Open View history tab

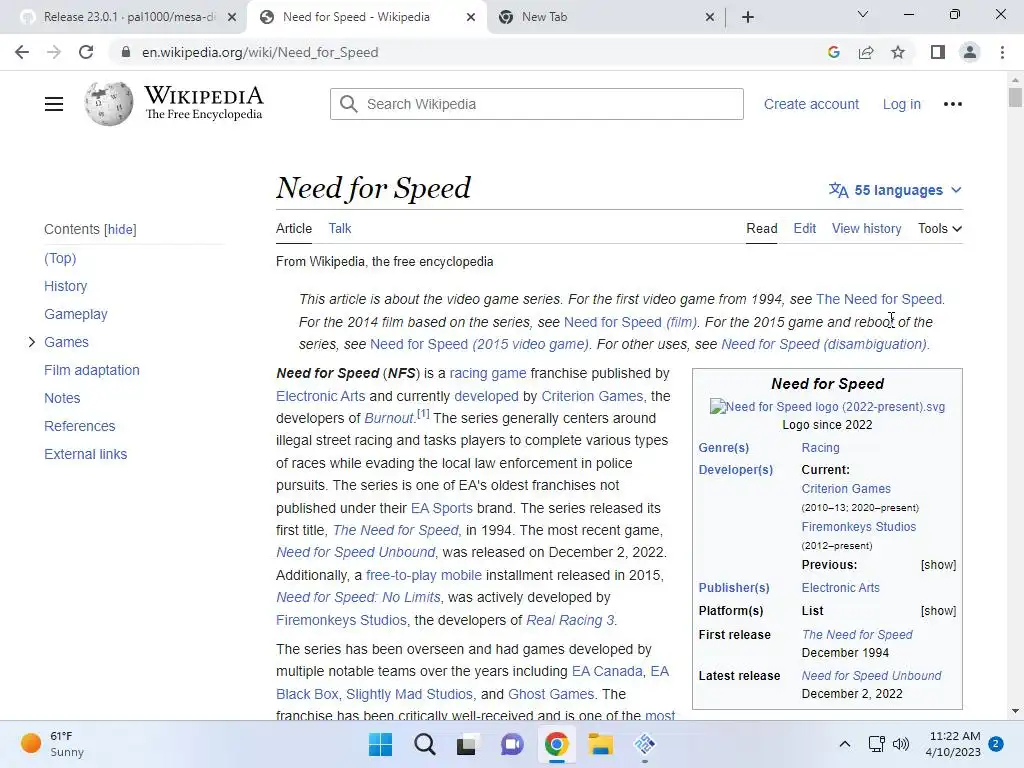867,229
